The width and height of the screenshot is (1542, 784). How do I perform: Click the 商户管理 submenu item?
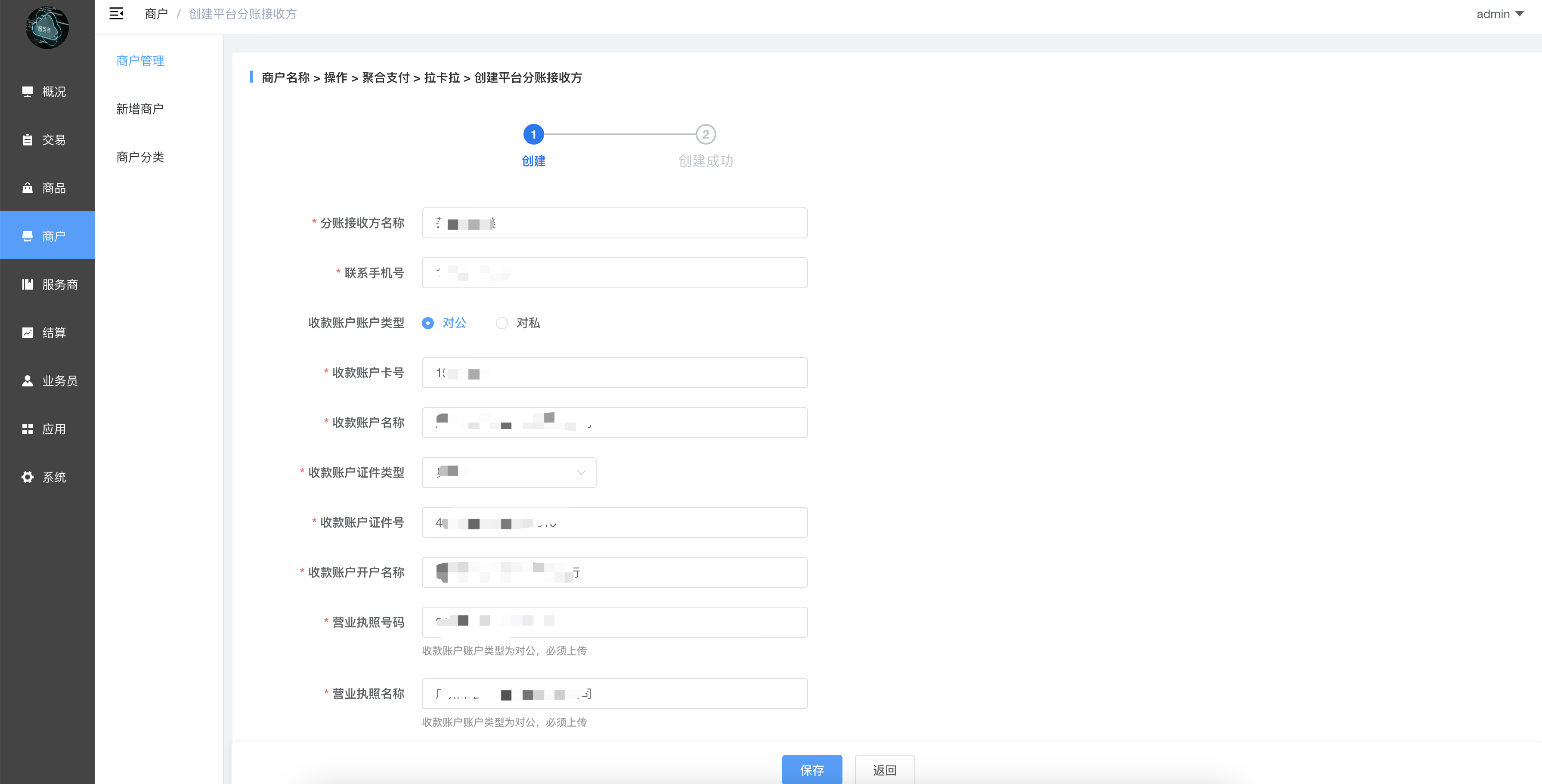[139, 60]
